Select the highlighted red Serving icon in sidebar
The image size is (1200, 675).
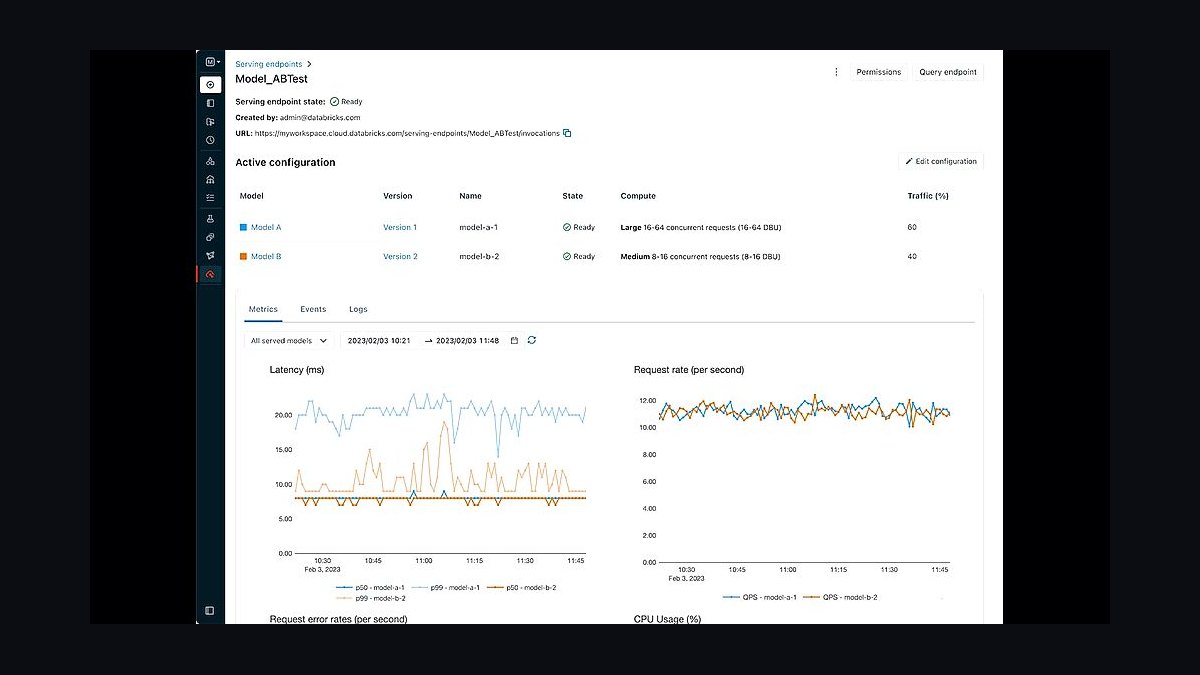point(210,274)
